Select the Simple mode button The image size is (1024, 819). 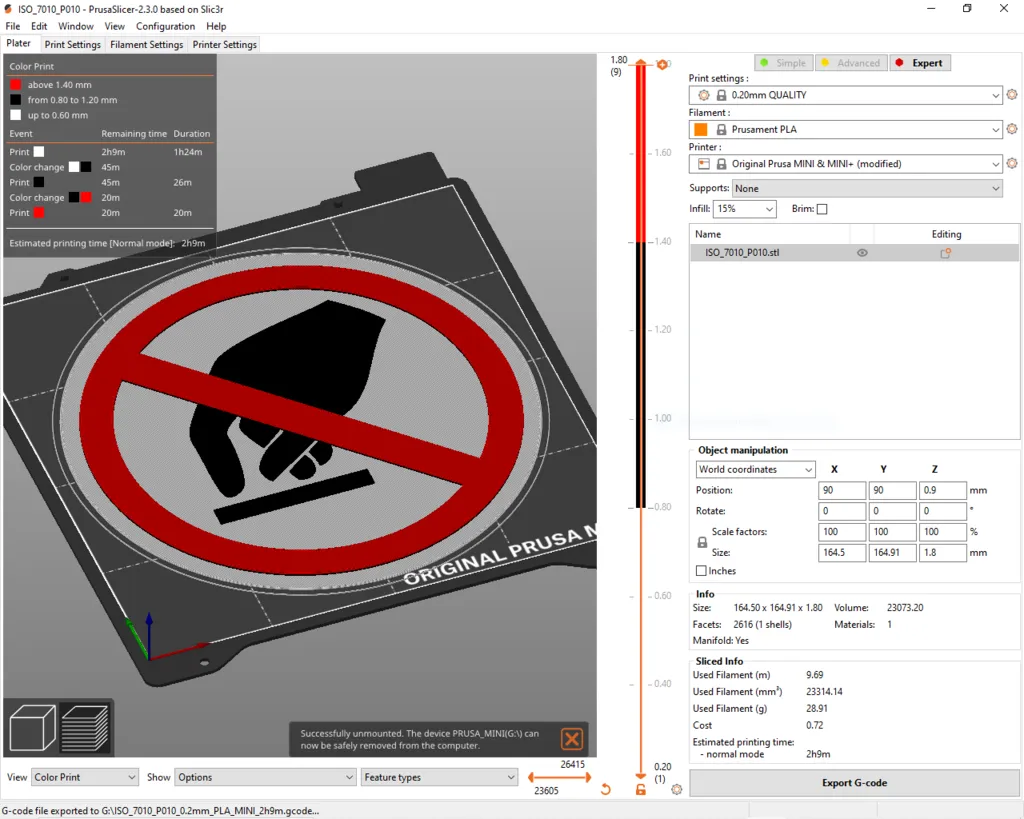782,63
